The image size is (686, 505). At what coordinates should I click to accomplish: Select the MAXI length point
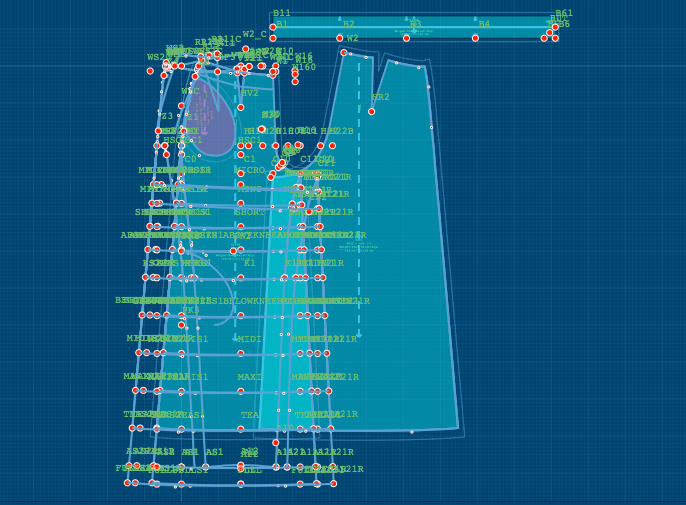click(x=240, y=391)
